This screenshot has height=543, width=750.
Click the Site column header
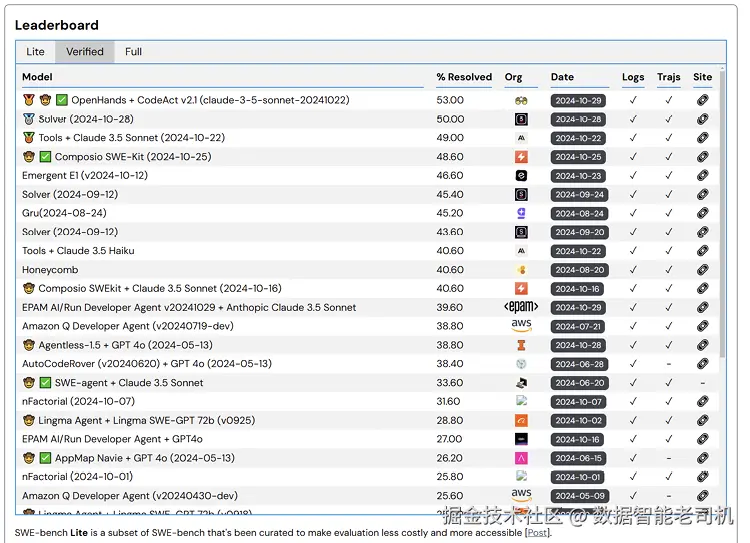702,77
